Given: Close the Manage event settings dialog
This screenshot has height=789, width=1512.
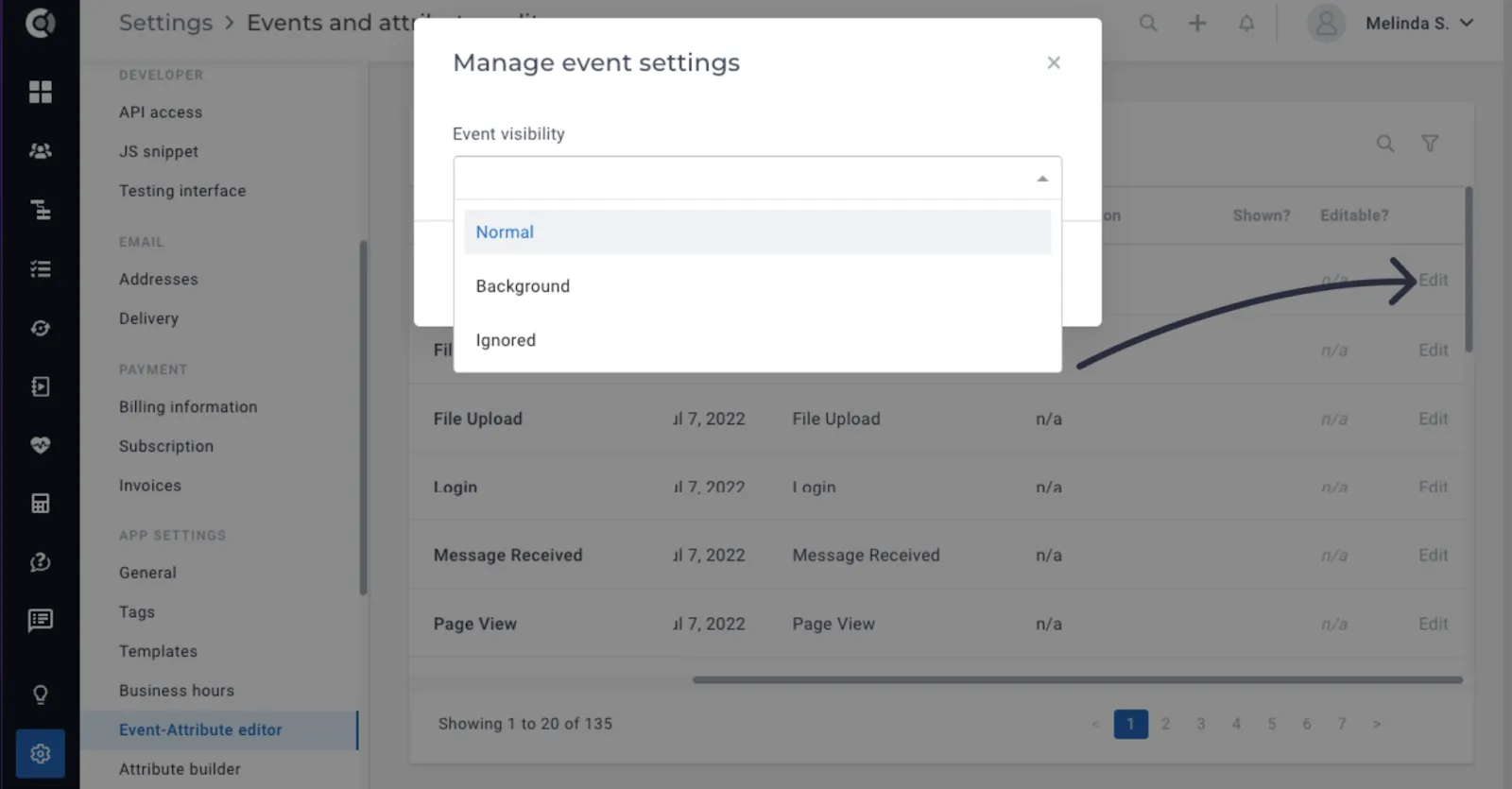Looking at the screenshot, I should (x=1054, y=62).
